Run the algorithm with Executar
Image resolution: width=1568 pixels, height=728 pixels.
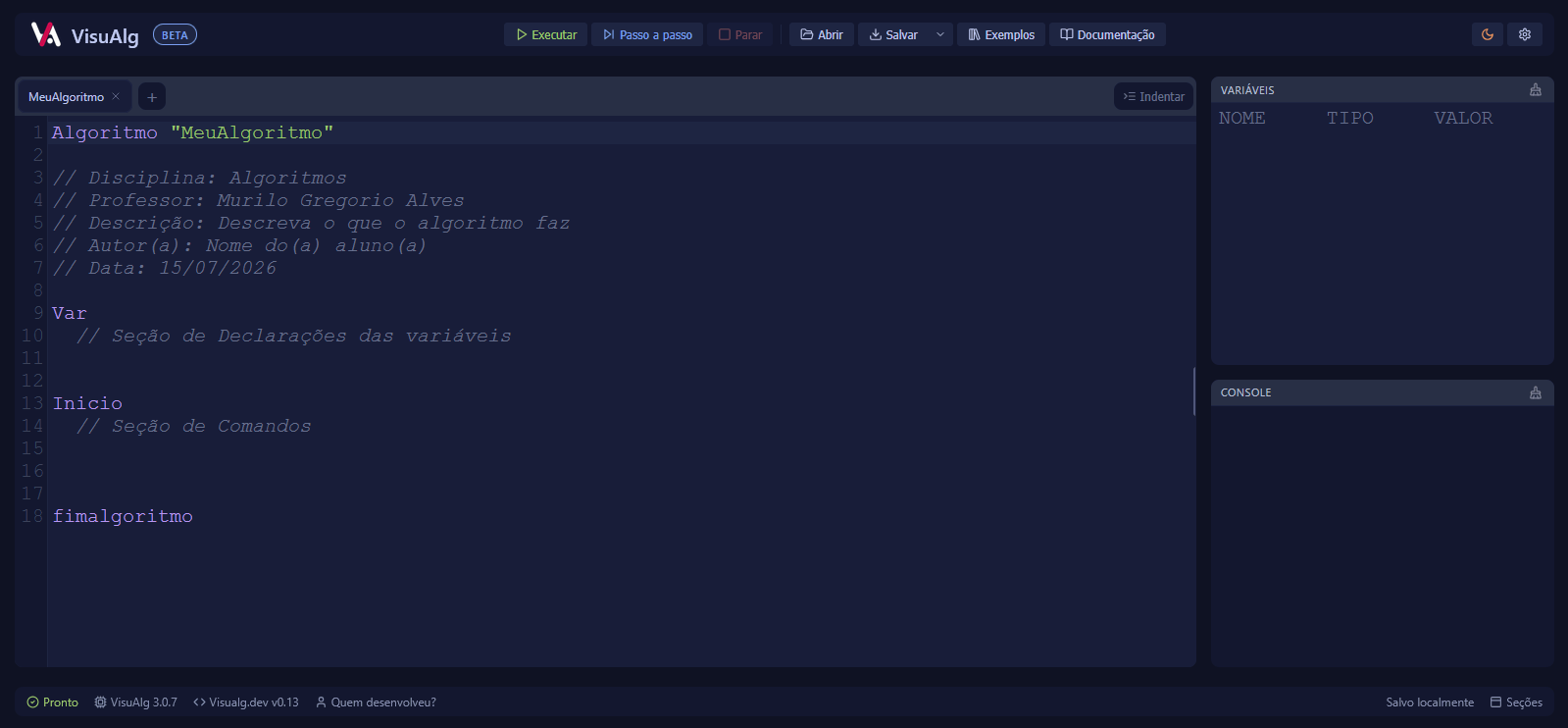click(546, 34)
